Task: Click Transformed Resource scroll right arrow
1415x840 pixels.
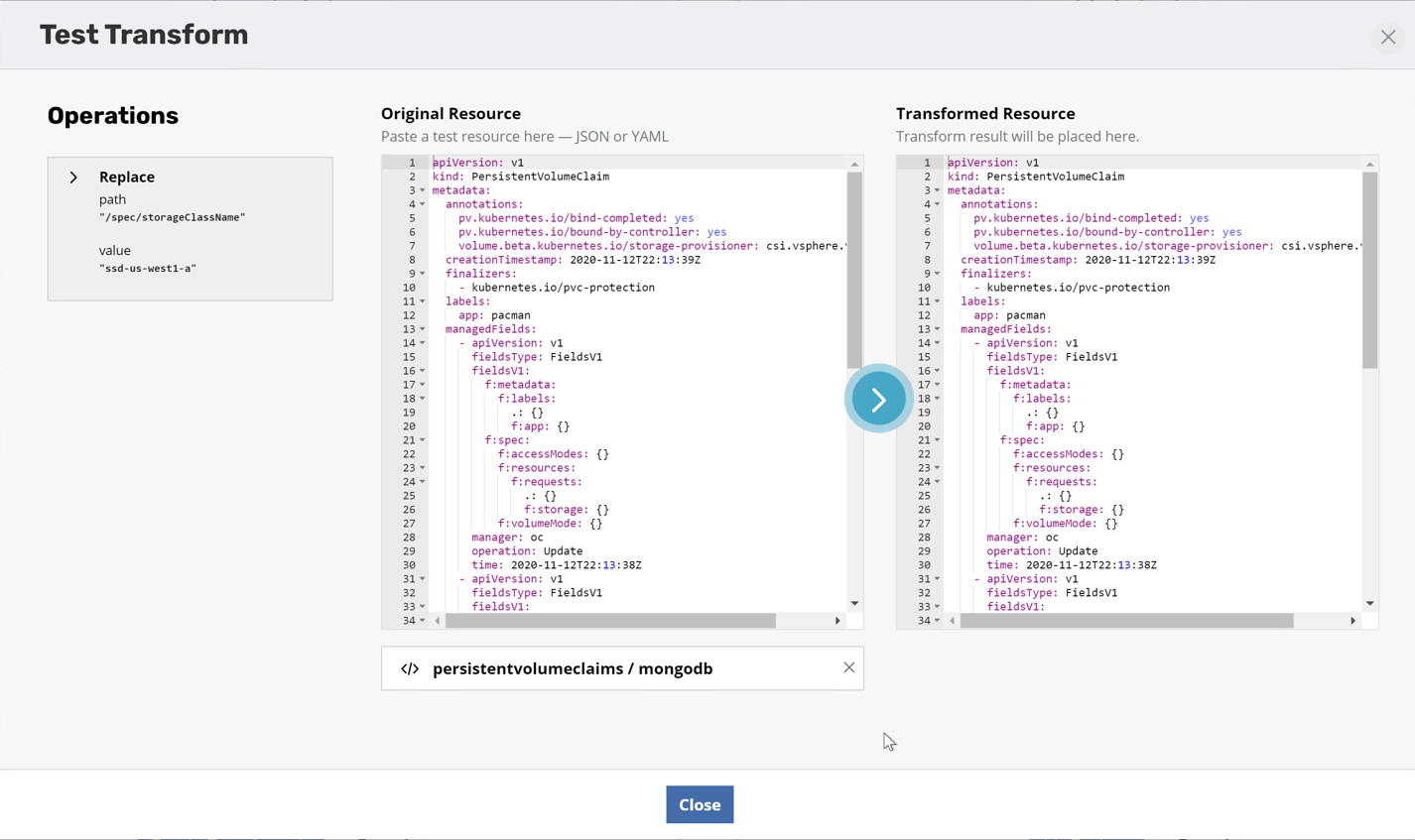Action: 1352,621
